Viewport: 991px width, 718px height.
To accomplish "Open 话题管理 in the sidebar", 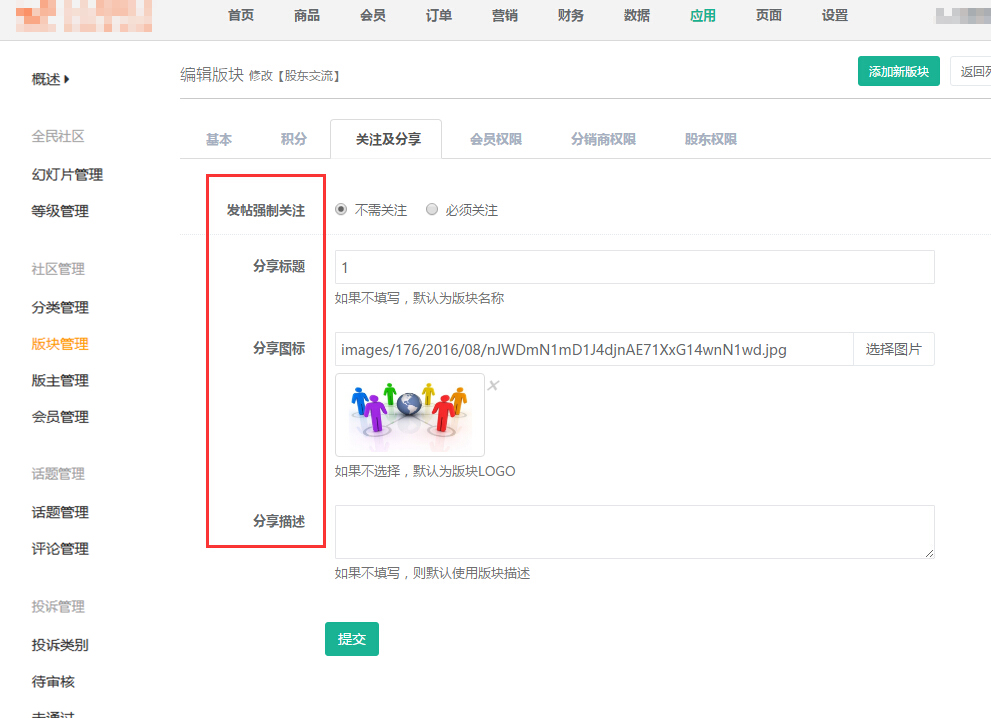I will click(x=60, y=512).
